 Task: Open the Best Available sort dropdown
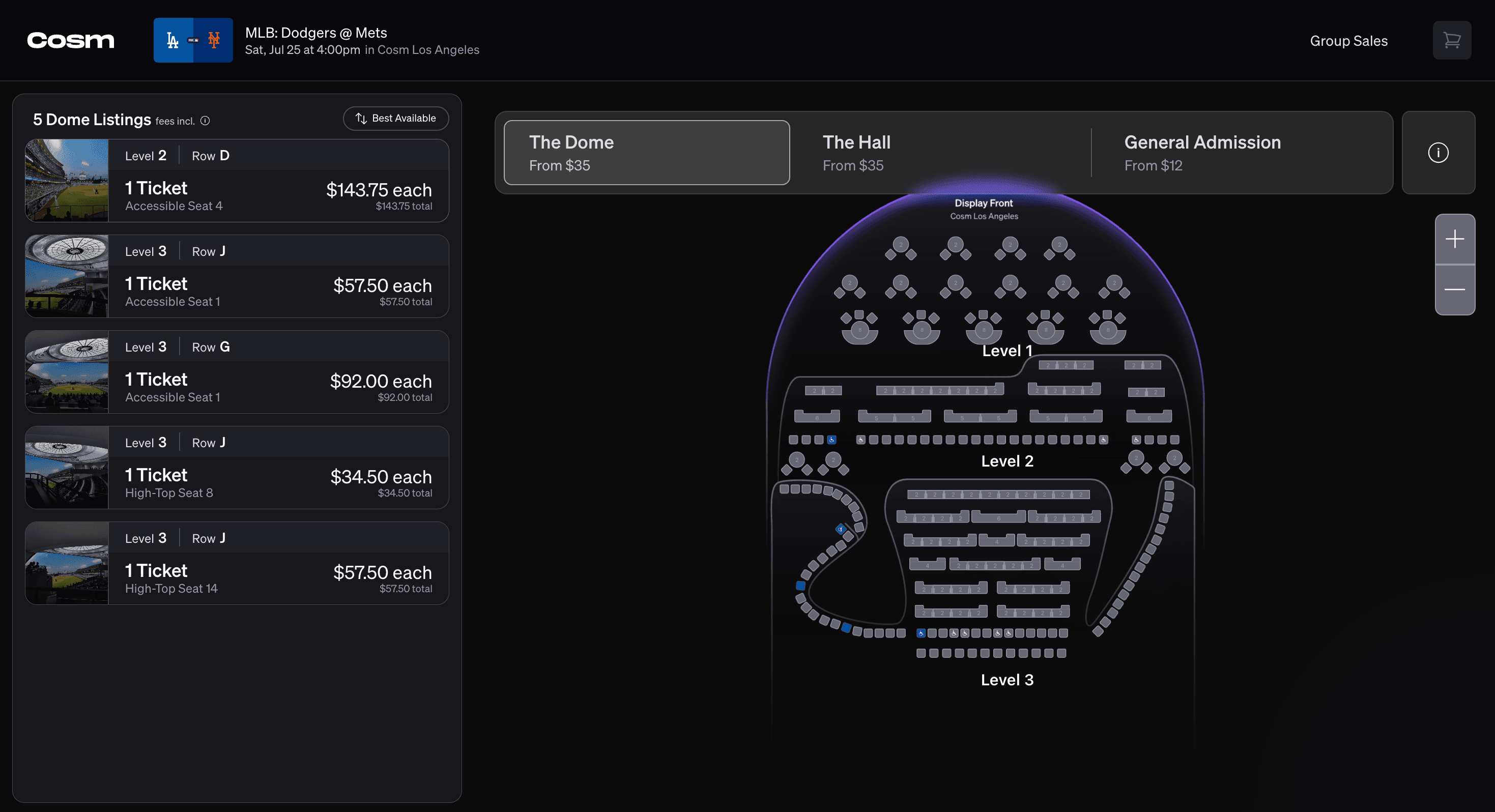(x=396, y=119)
